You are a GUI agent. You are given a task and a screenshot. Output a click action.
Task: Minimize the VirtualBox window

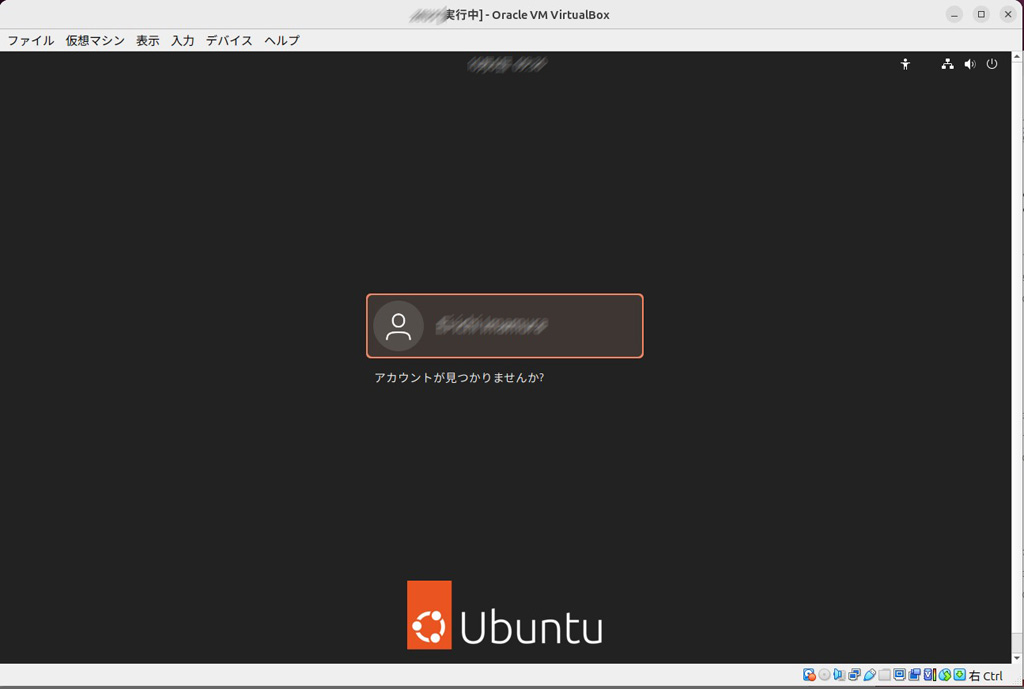point(954,14)
